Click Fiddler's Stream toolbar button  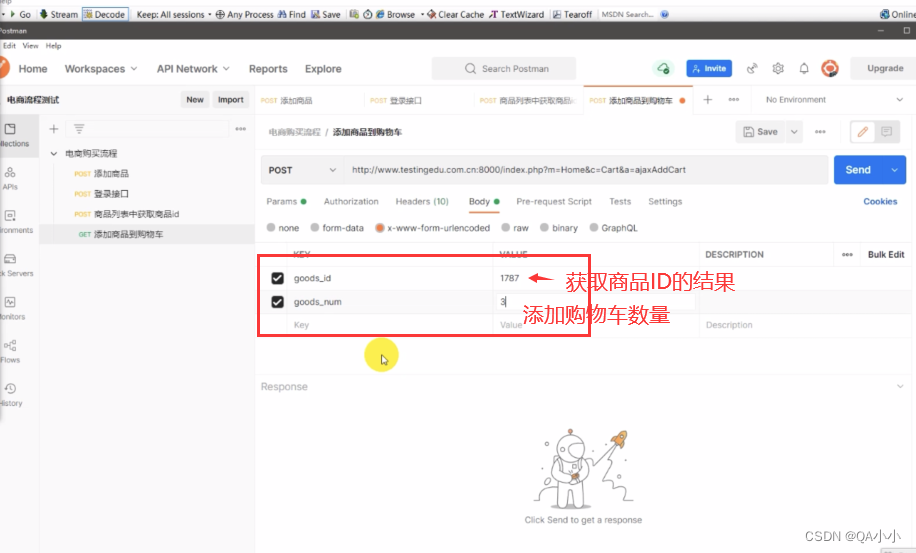point(59,14)
